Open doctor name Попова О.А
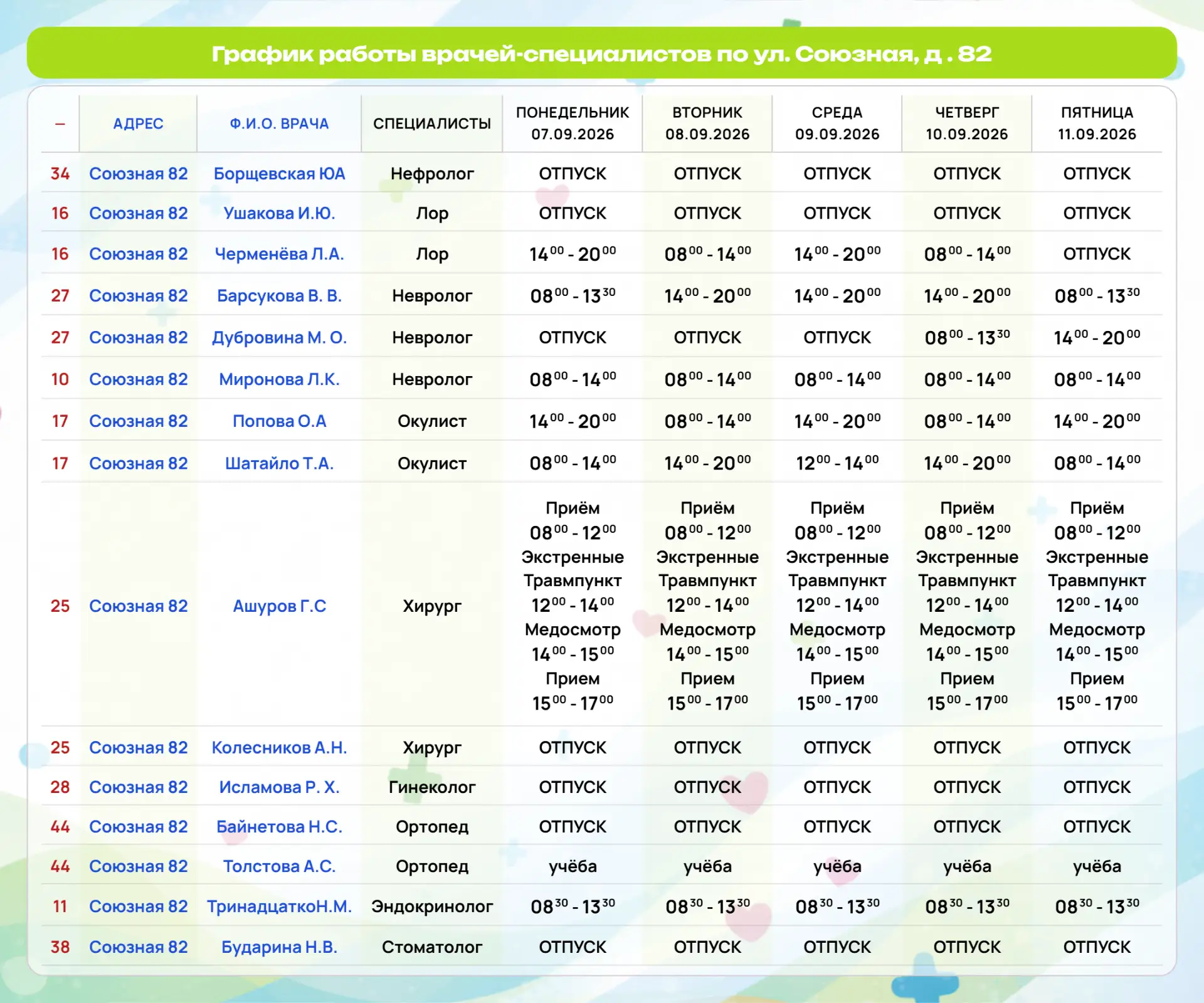 click(279, 421)
